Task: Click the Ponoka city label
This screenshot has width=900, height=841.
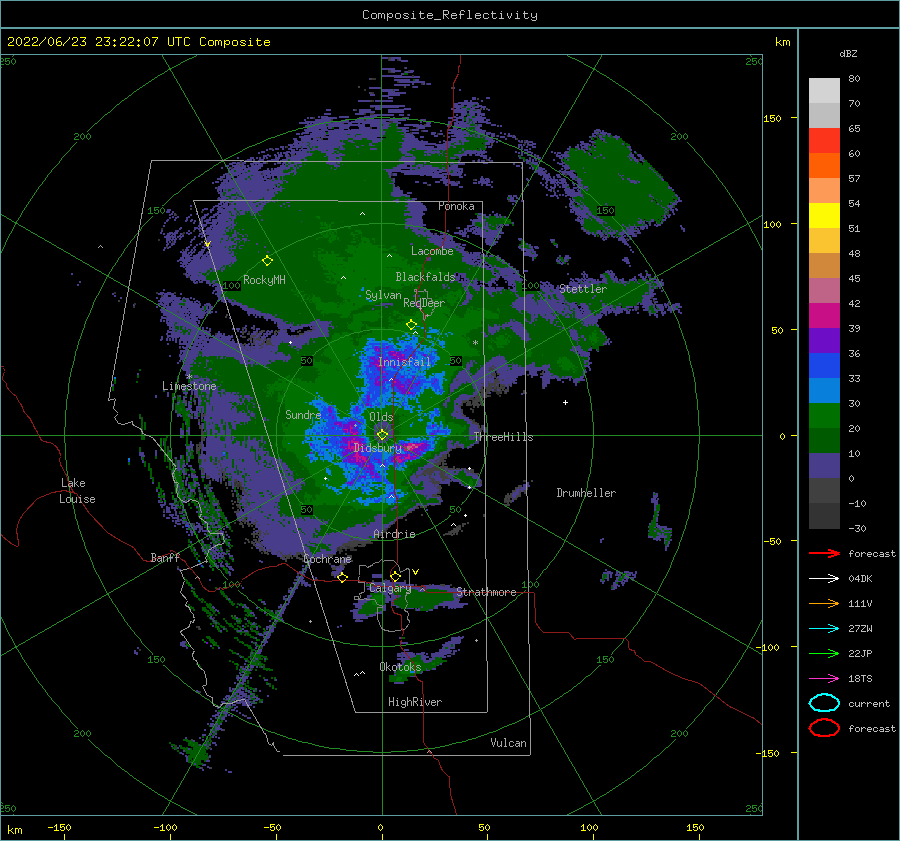Action: [456, 206]
